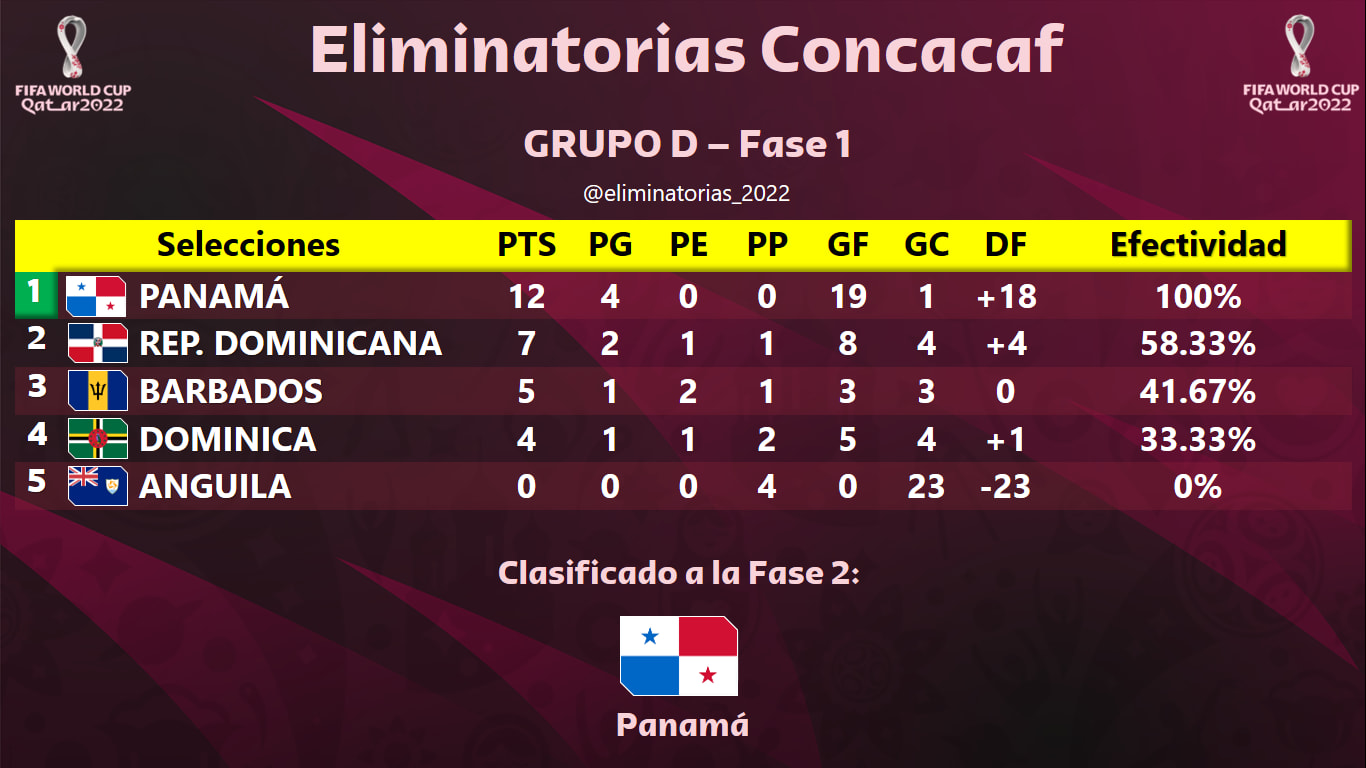The height and width of the screenshot is (768, 1366).
Task: Select the green position 1 badge
Action: pos(35,293)
